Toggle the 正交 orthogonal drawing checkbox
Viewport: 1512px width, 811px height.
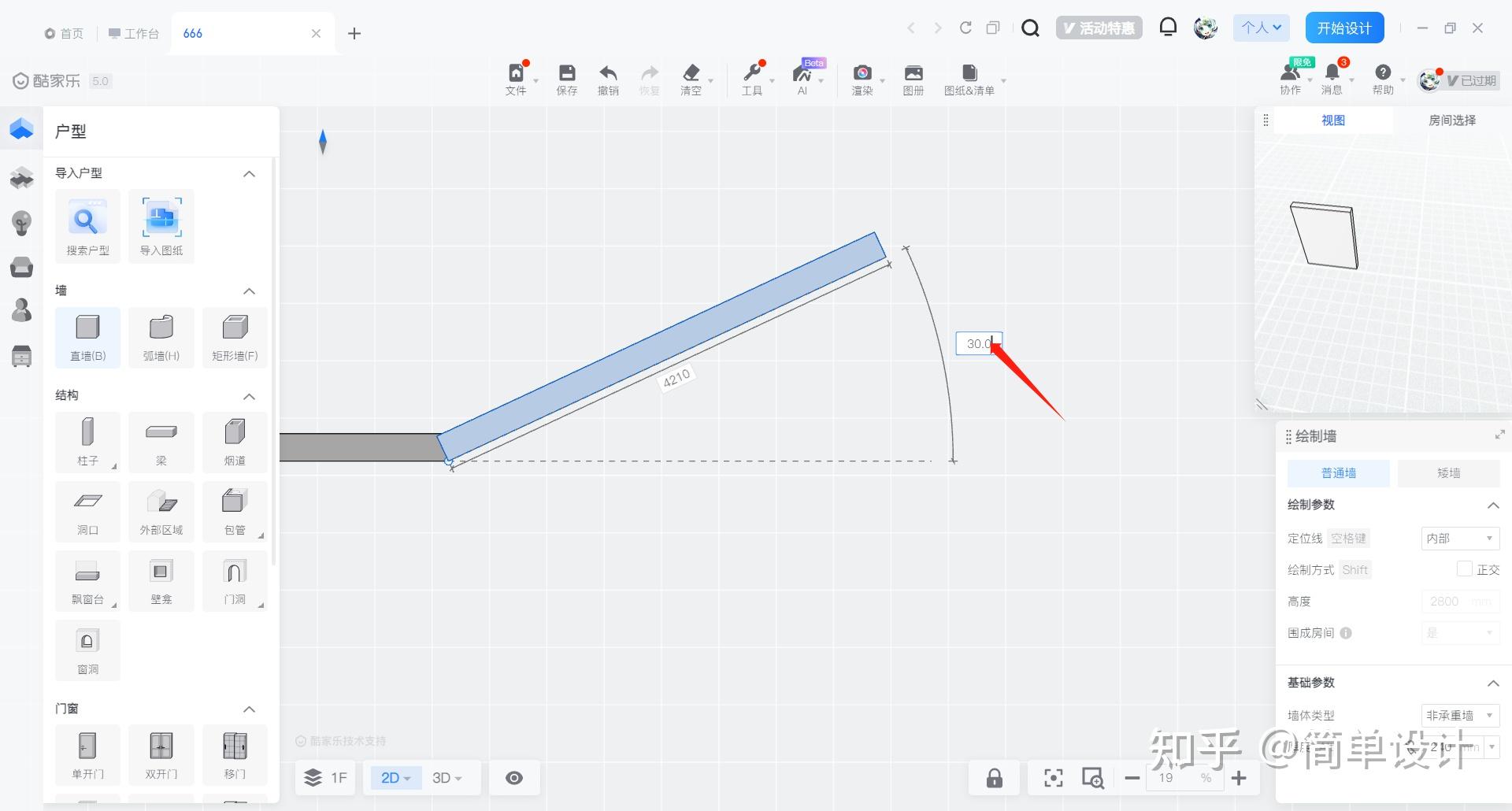point(1465,568)
